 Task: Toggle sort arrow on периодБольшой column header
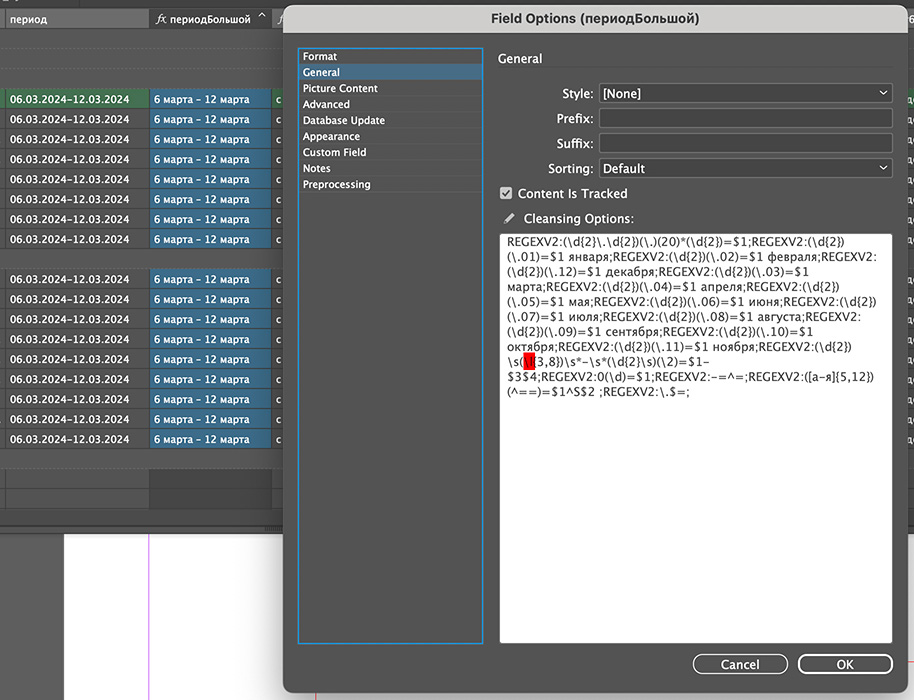coord(262,16)
